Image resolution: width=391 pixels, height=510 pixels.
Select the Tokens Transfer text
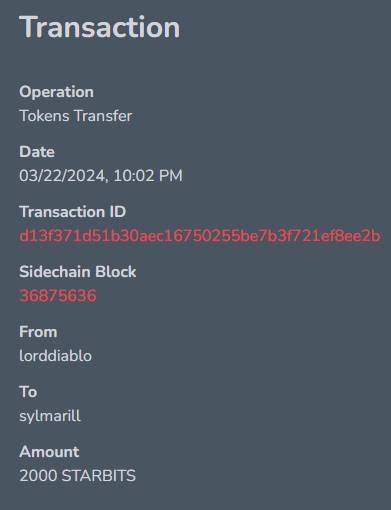coord(76,116)
